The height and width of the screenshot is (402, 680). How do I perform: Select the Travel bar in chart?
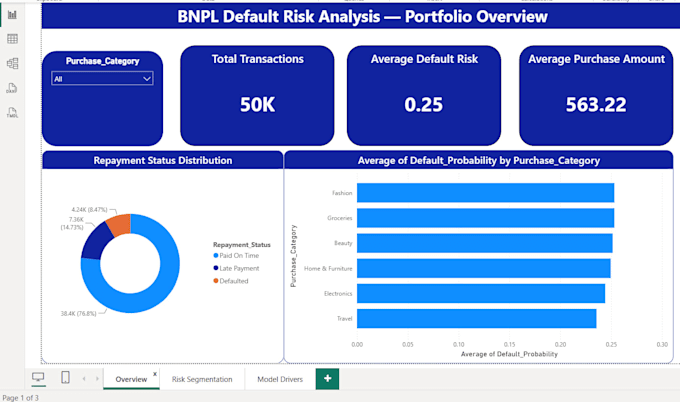pos(477,319)
